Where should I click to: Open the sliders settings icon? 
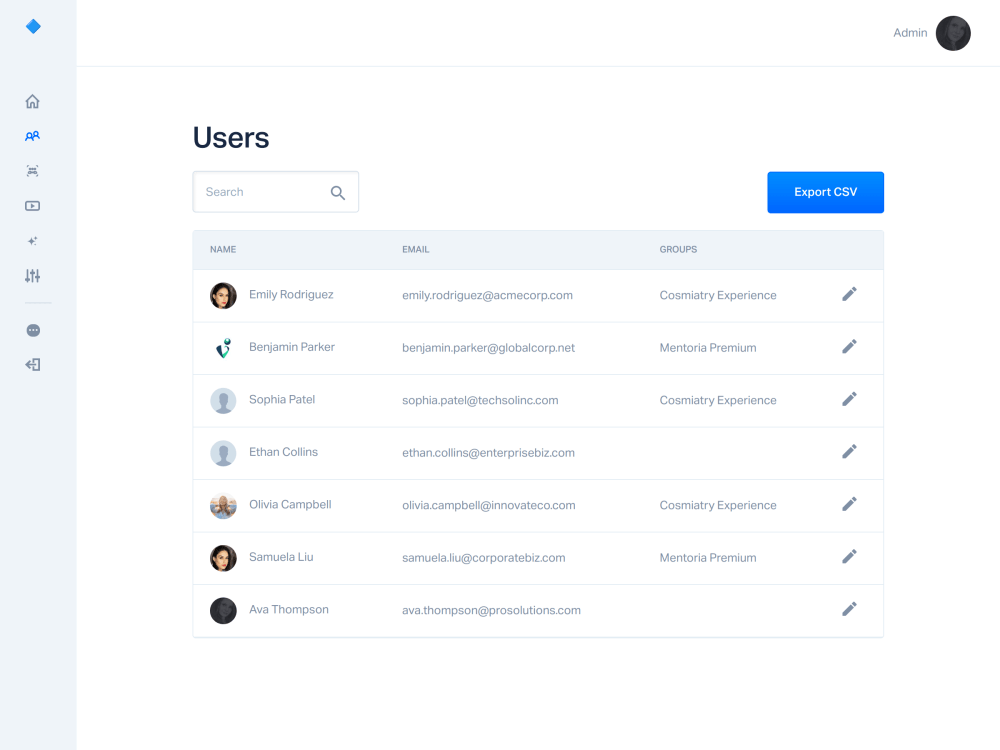click(x=33, y=276)
